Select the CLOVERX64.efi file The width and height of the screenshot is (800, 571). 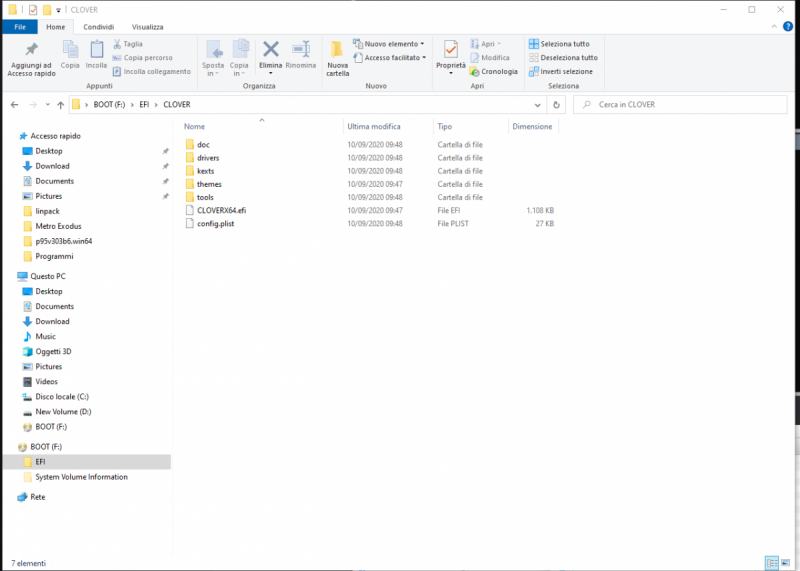(x=221, y=210)
